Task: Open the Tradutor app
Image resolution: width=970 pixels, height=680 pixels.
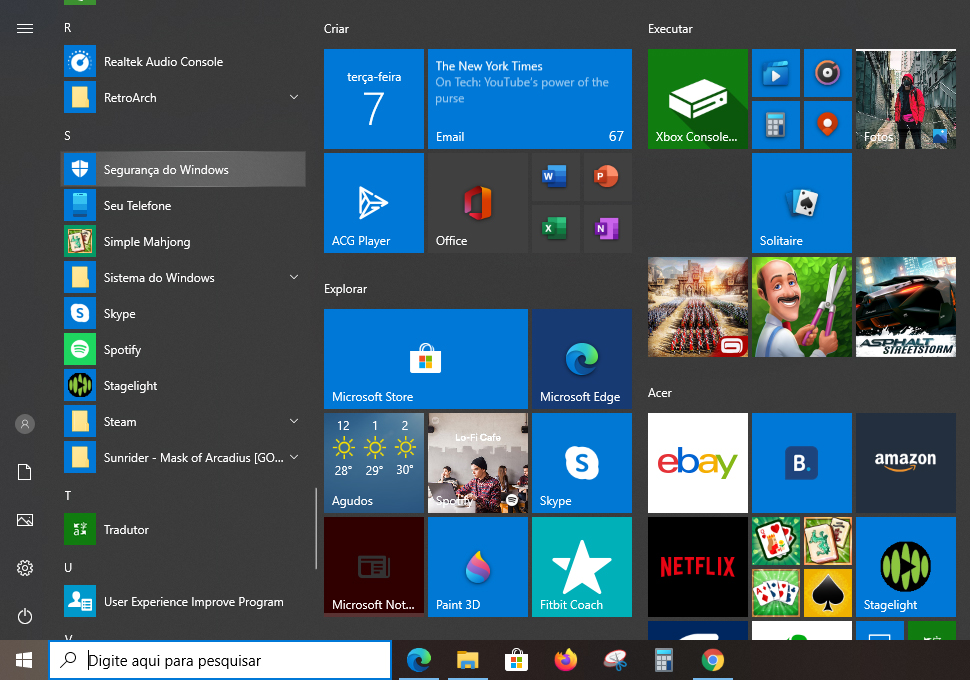Action: click(184, 530)
